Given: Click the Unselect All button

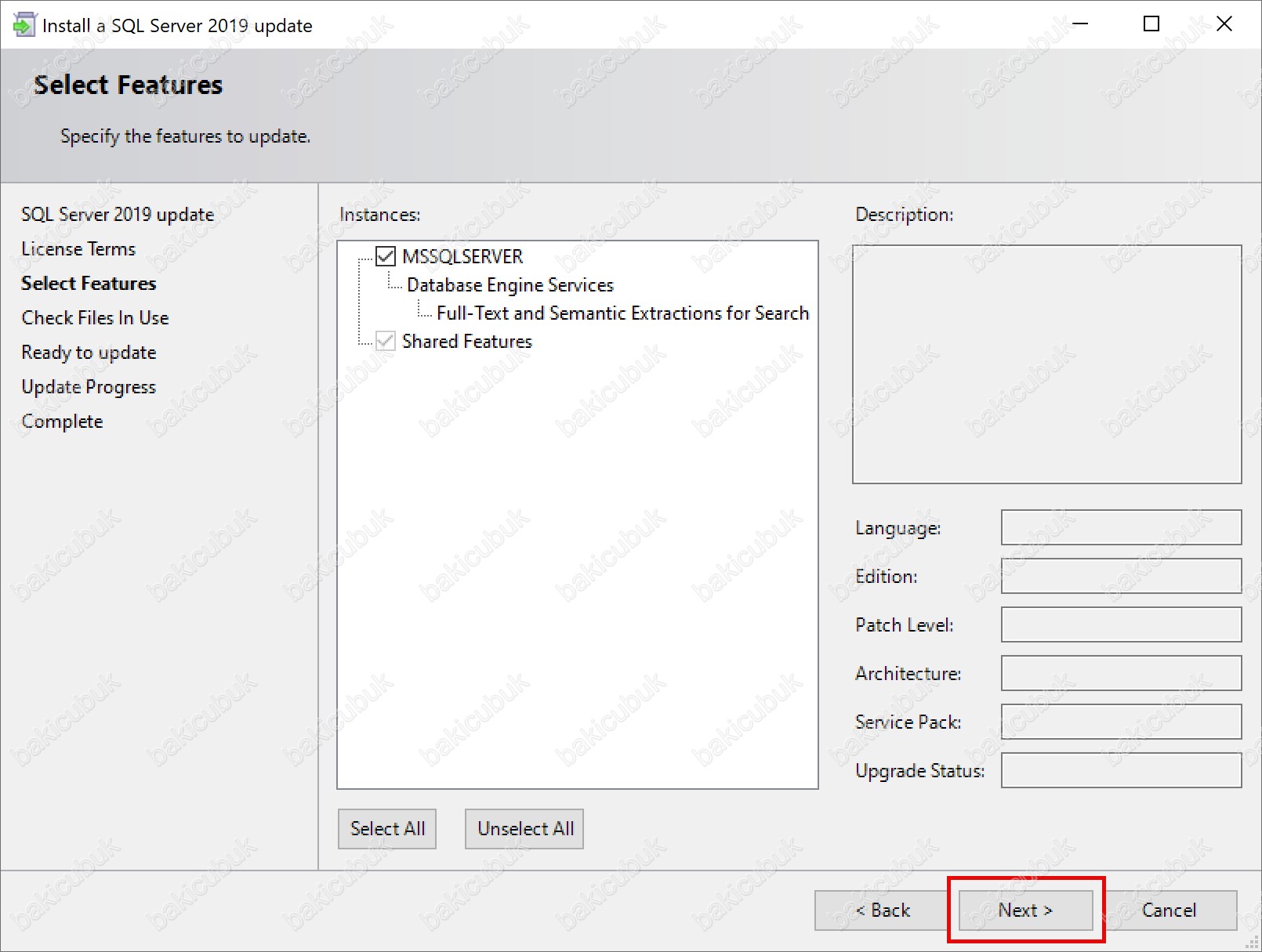Looking at the screenshot, I should pos(525,829).
